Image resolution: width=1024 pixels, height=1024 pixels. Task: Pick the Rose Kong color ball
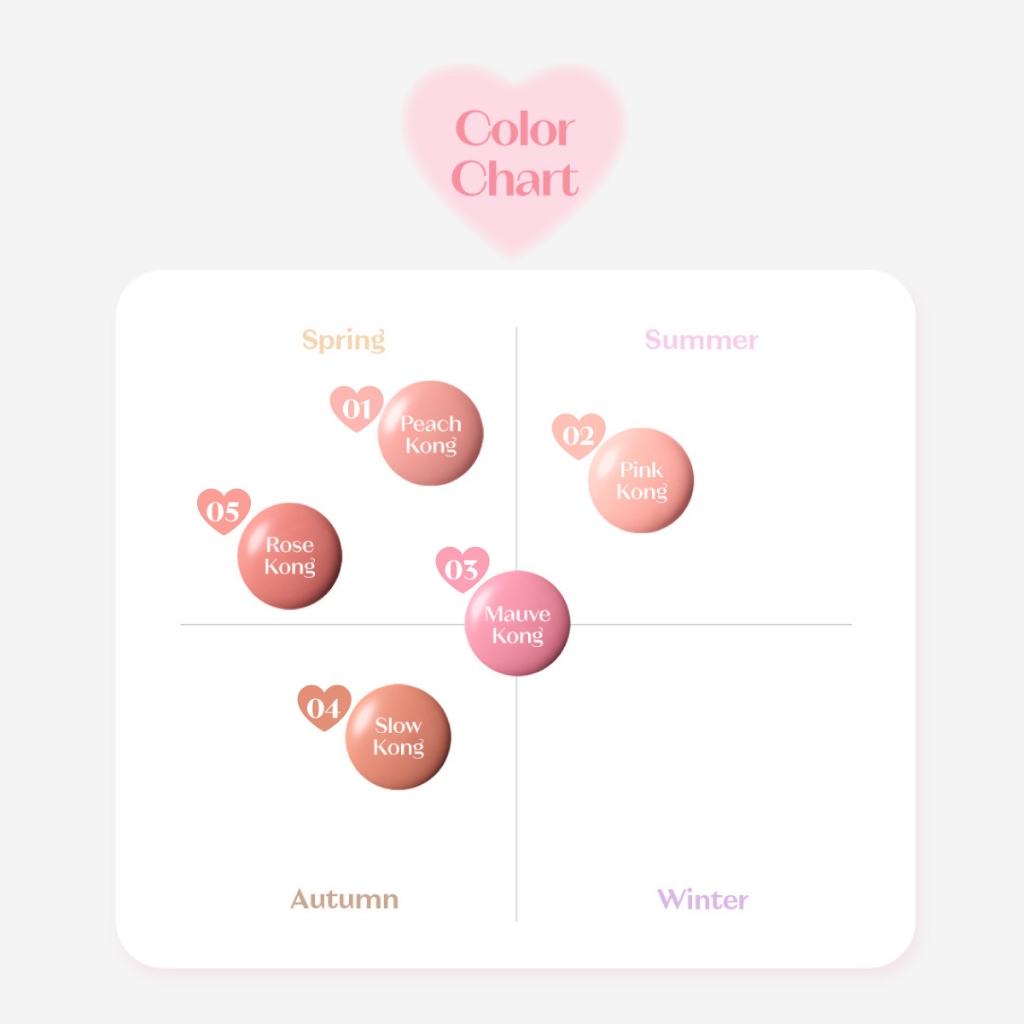pyautogui.click(x=290, y=556)
